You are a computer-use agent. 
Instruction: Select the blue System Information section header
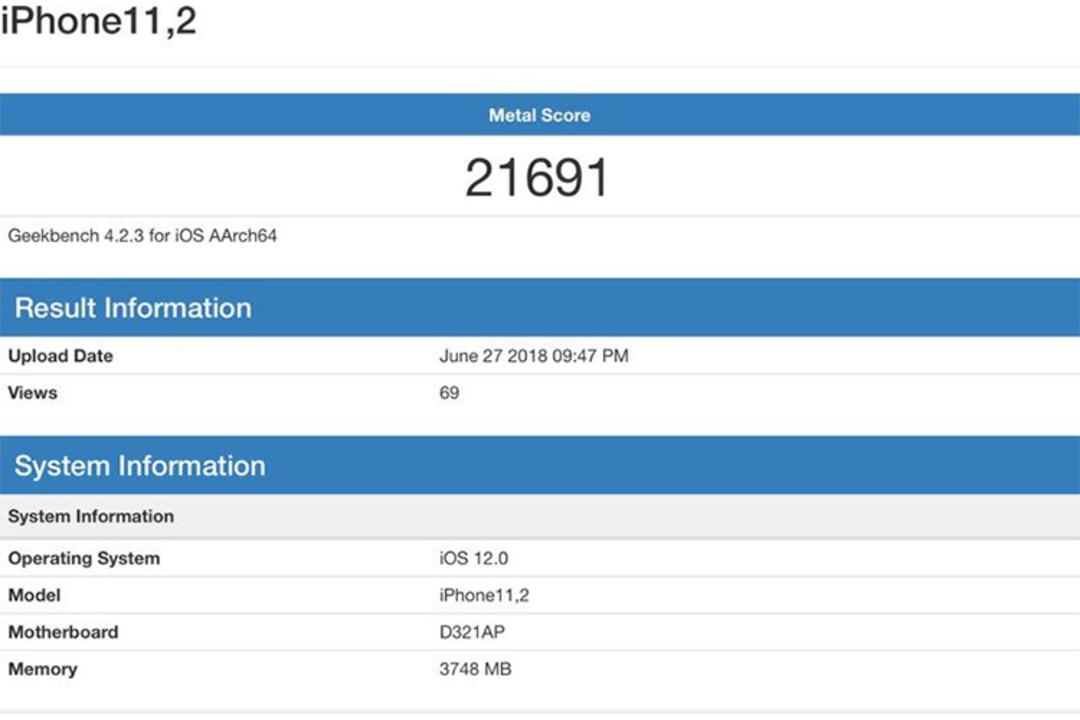(540, 465)
